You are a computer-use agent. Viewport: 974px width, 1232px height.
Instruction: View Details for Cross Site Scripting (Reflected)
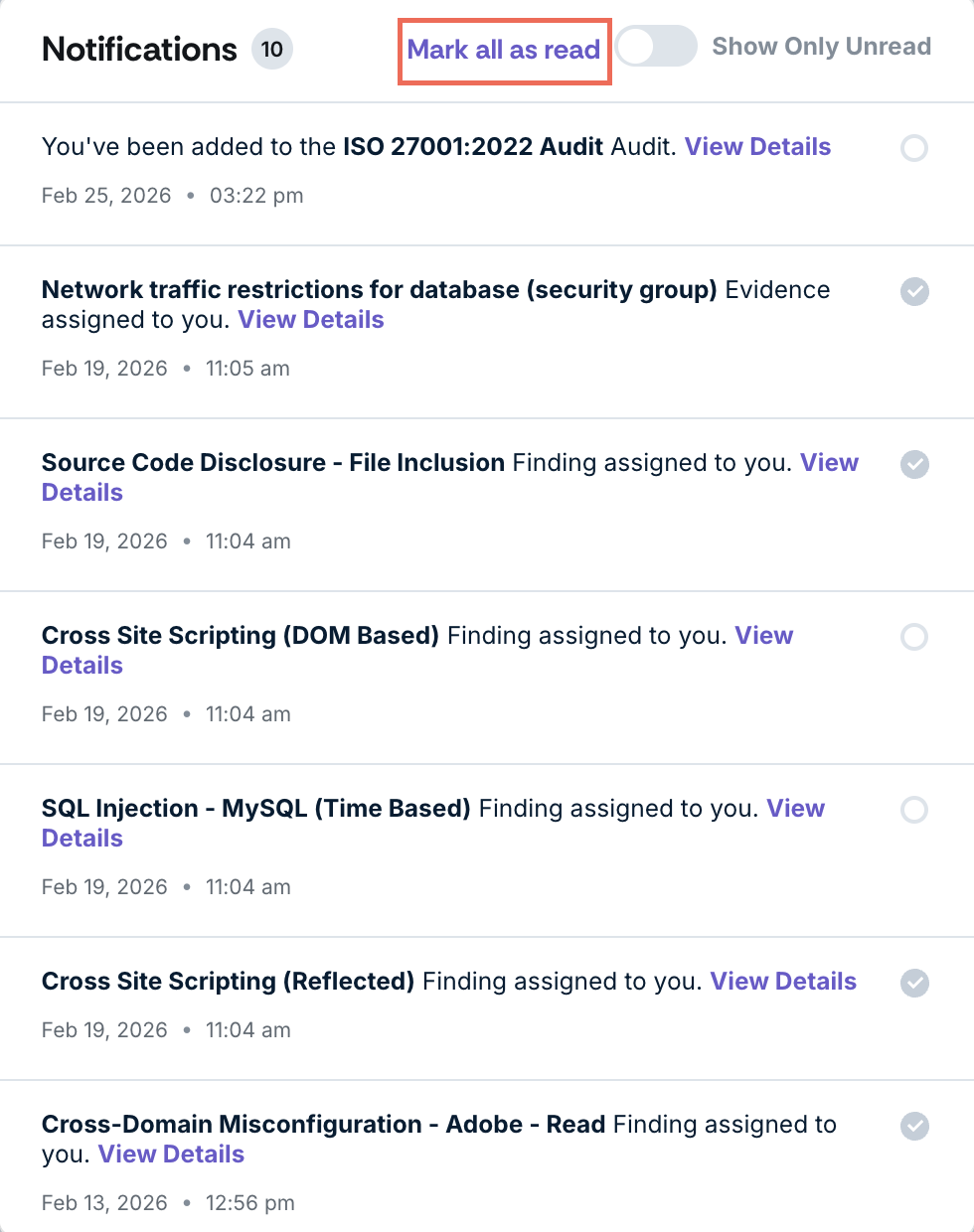(783, 982)
